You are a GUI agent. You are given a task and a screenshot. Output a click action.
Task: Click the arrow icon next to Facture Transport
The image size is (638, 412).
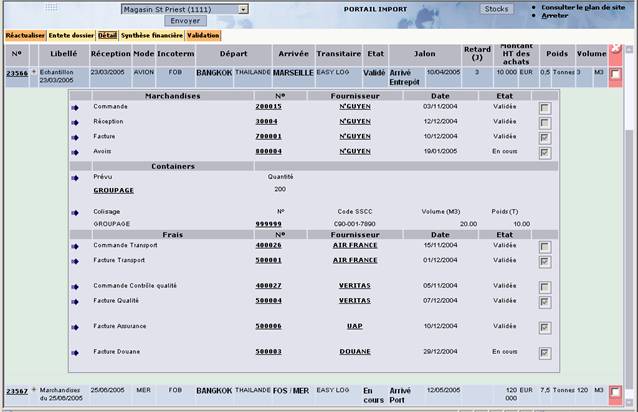click(75, 262)
